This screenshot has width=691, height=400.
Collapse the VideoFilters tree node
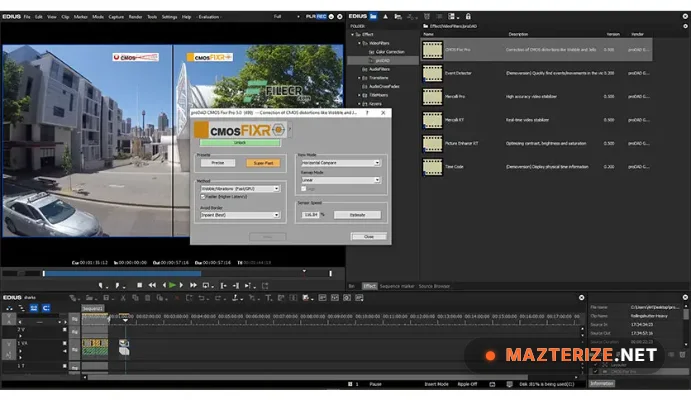point(359,43)
